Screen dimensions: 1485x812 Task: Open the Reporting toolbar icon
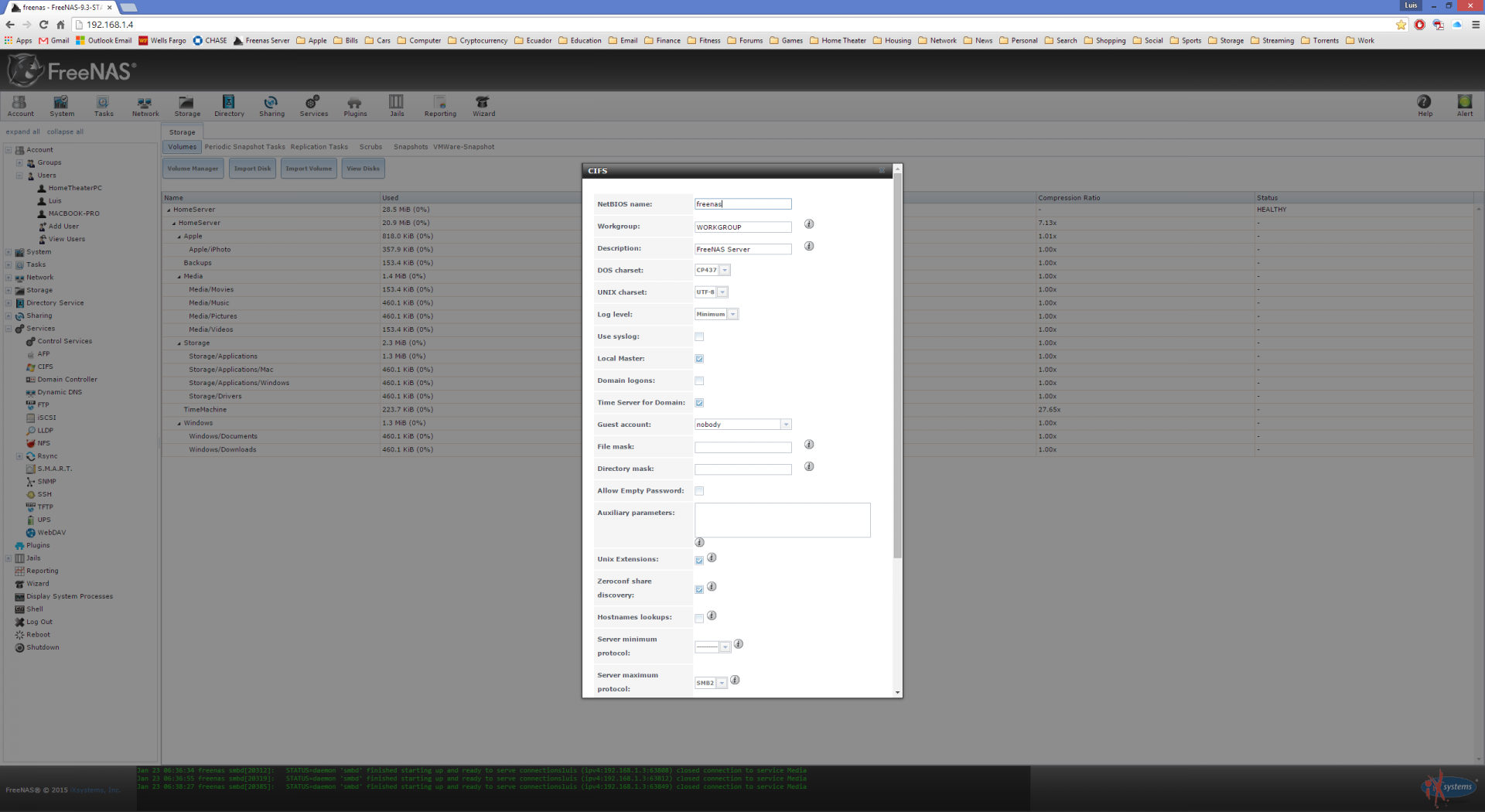pyautogui.click(x=440, y=106)
